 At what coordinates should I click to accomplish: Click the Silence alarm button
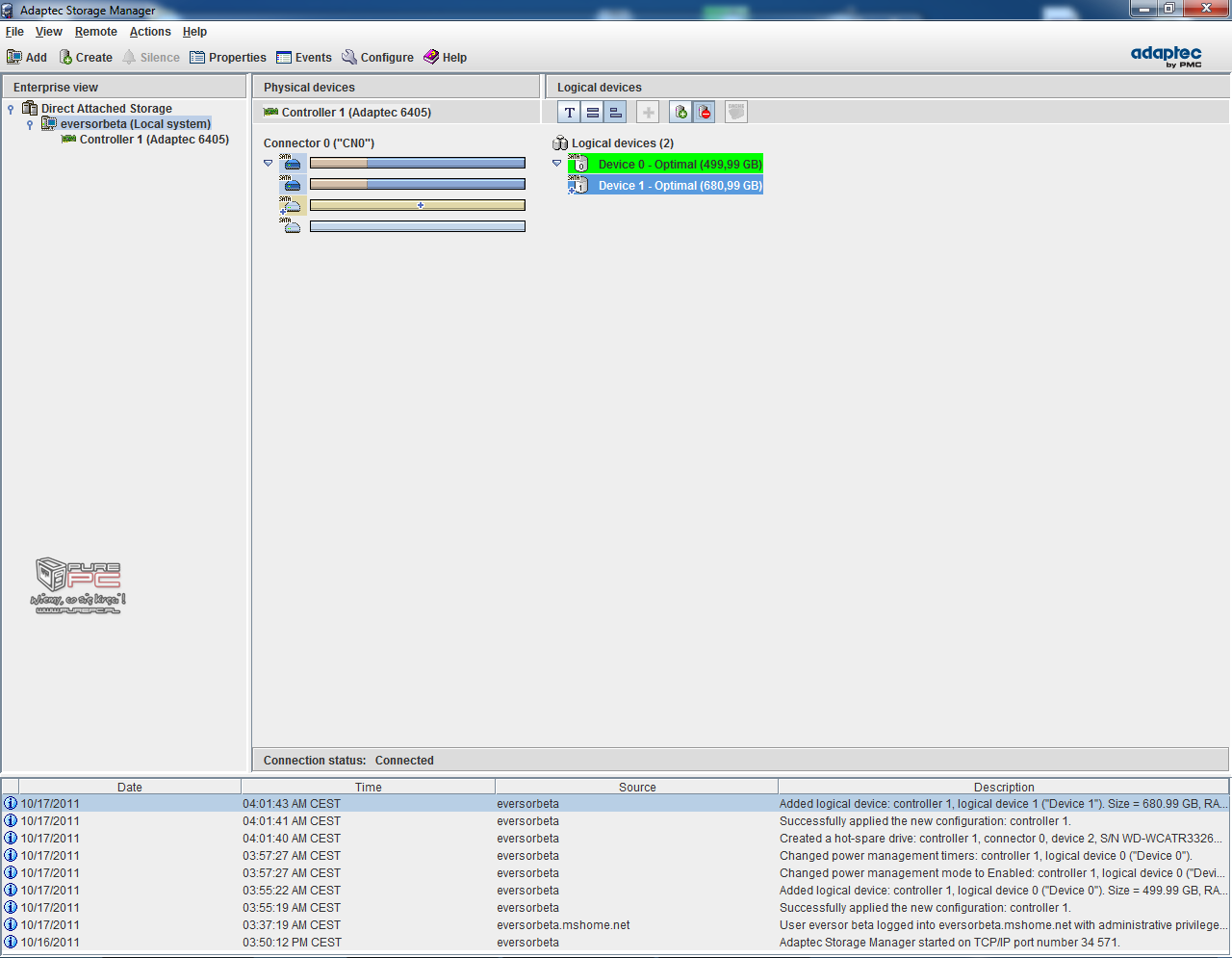[x=151, y=58]
